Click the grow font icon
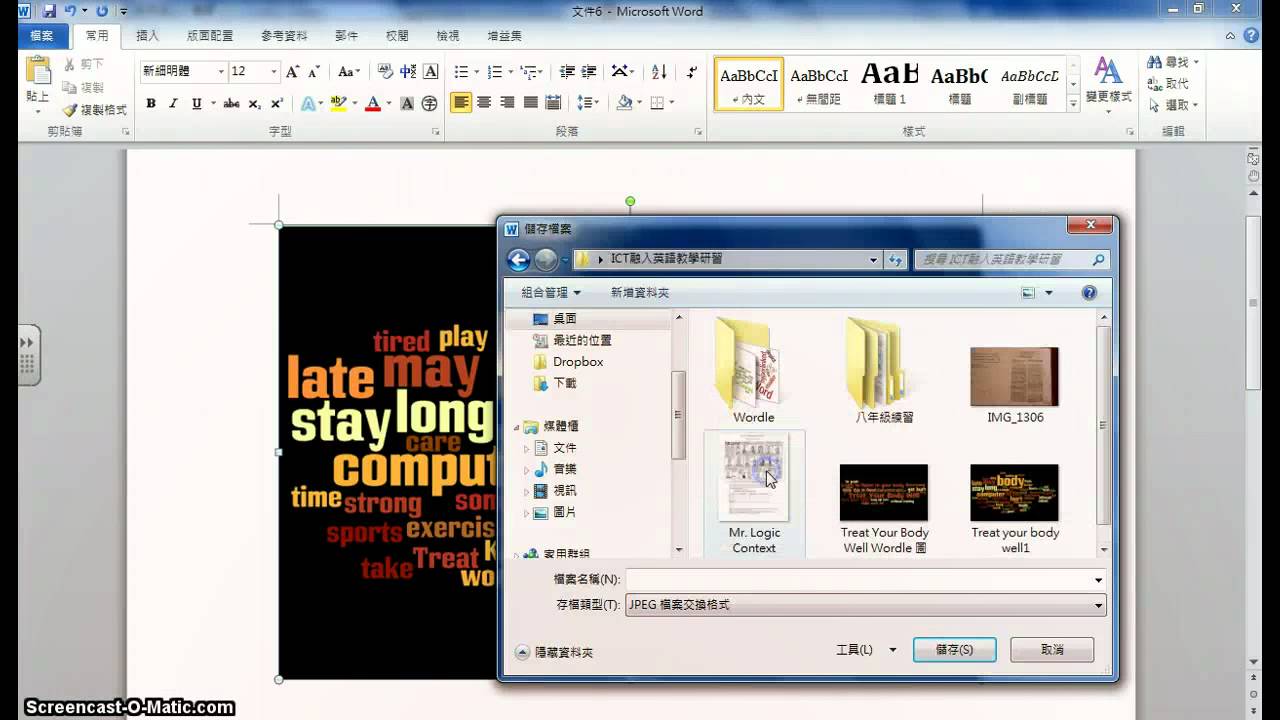 pyautogui.click(x=292, y=72)
